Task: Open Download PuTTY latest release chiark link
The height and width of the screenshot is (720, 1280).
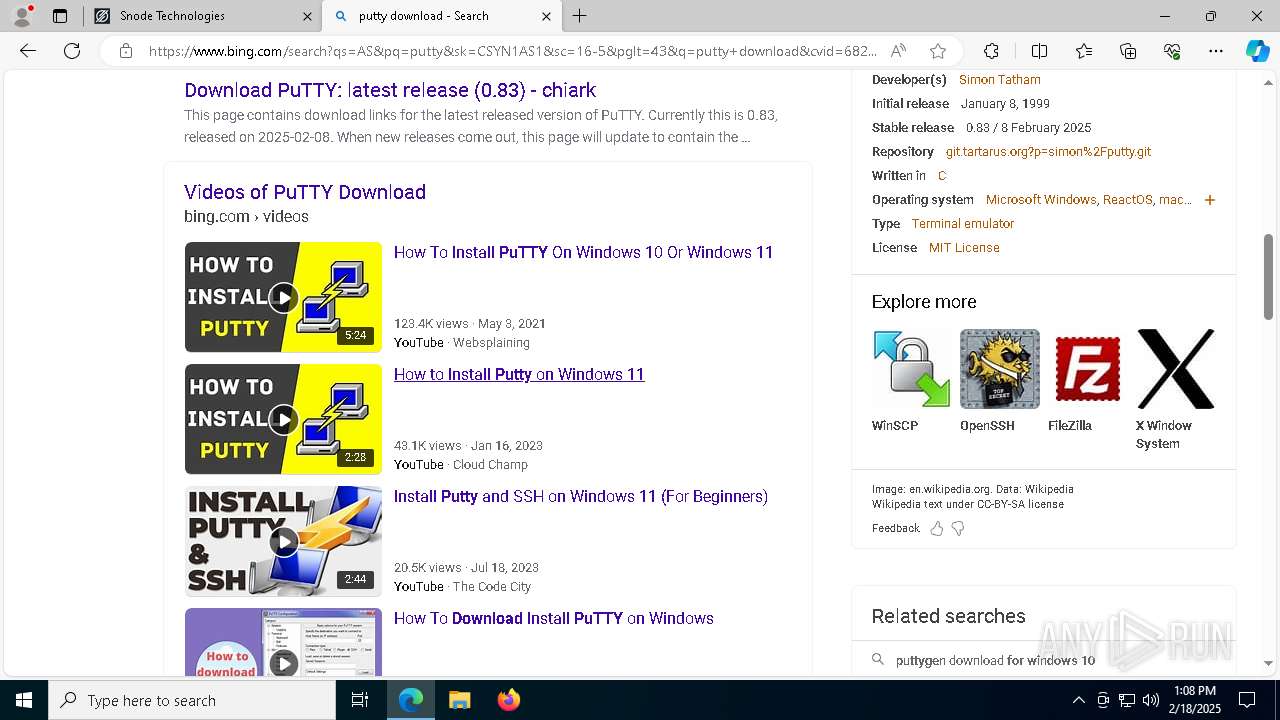Action: [390, 90]
